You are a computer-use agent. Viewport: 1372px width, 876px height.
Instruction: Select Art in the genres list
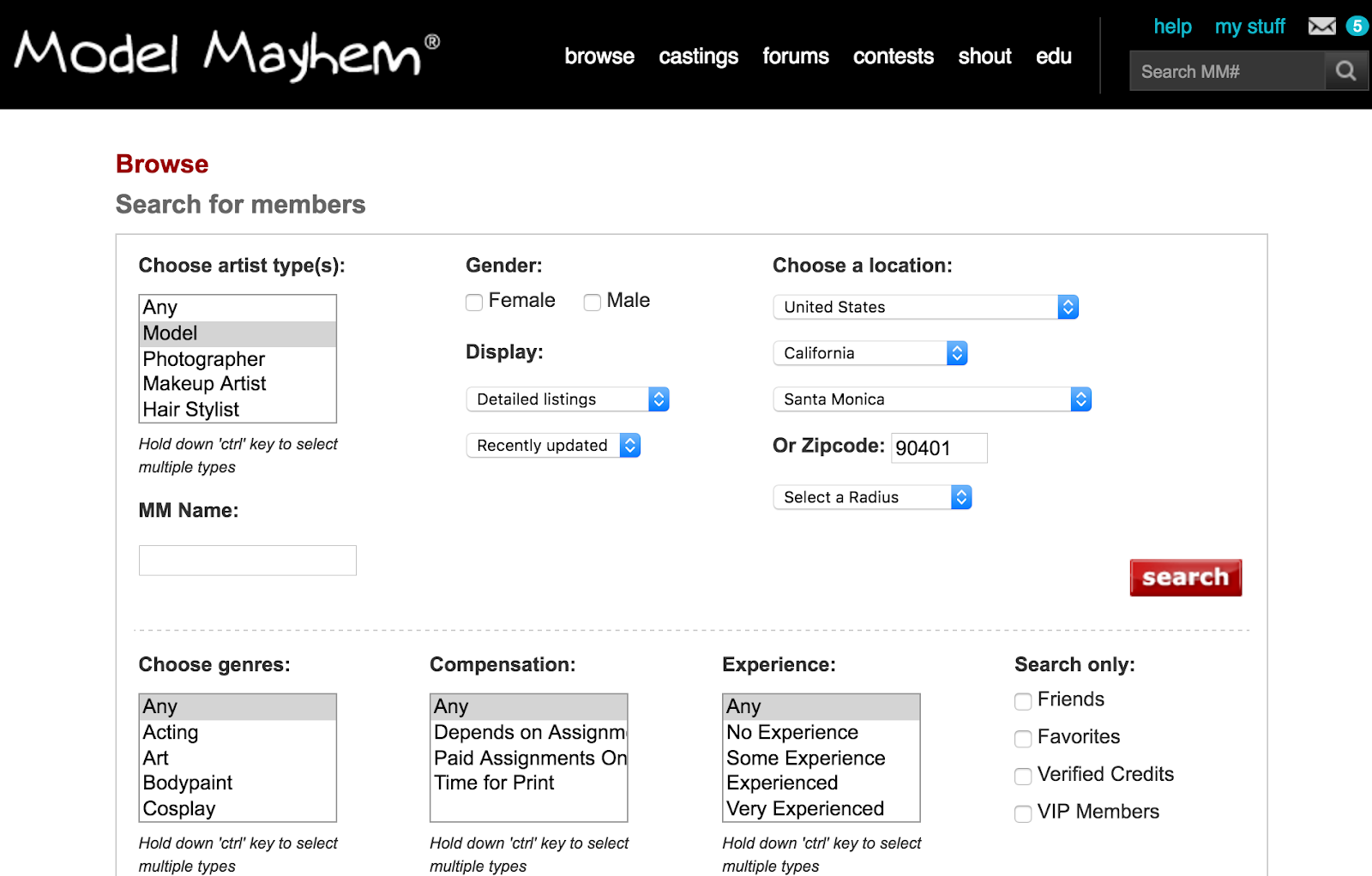coord(238,759)
